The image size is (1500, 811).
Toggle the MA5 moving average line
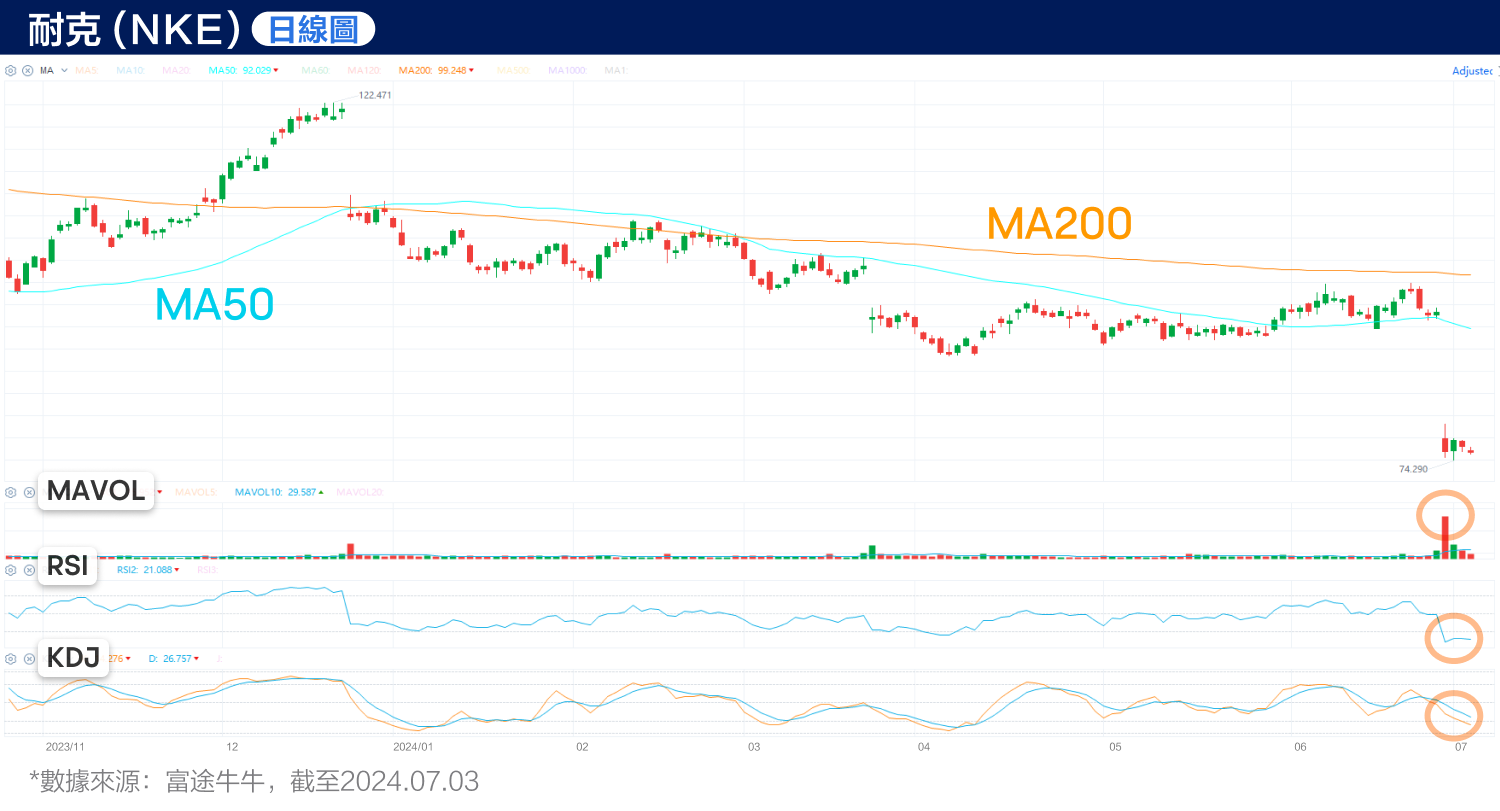86,70
